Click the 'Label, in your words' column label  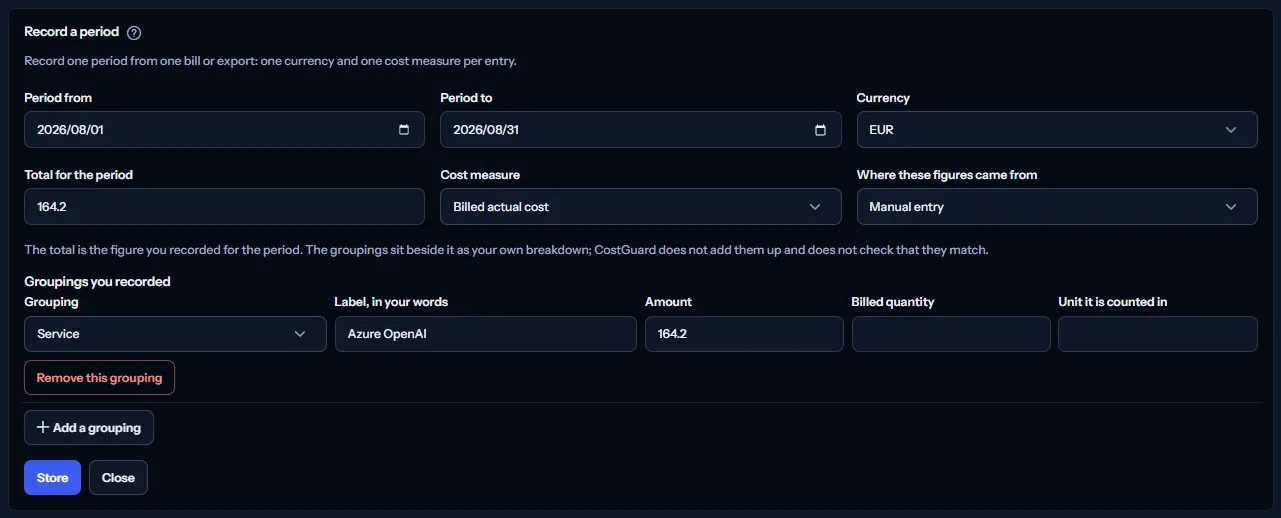click(391, 302)
